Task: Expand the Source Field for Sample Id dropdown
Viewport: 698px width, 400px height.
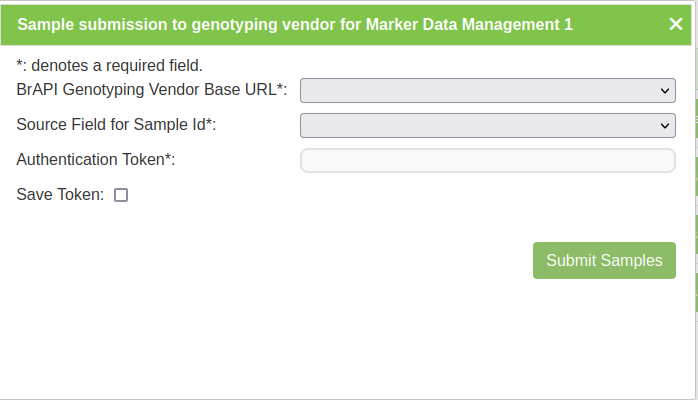Action: (487, 125)
